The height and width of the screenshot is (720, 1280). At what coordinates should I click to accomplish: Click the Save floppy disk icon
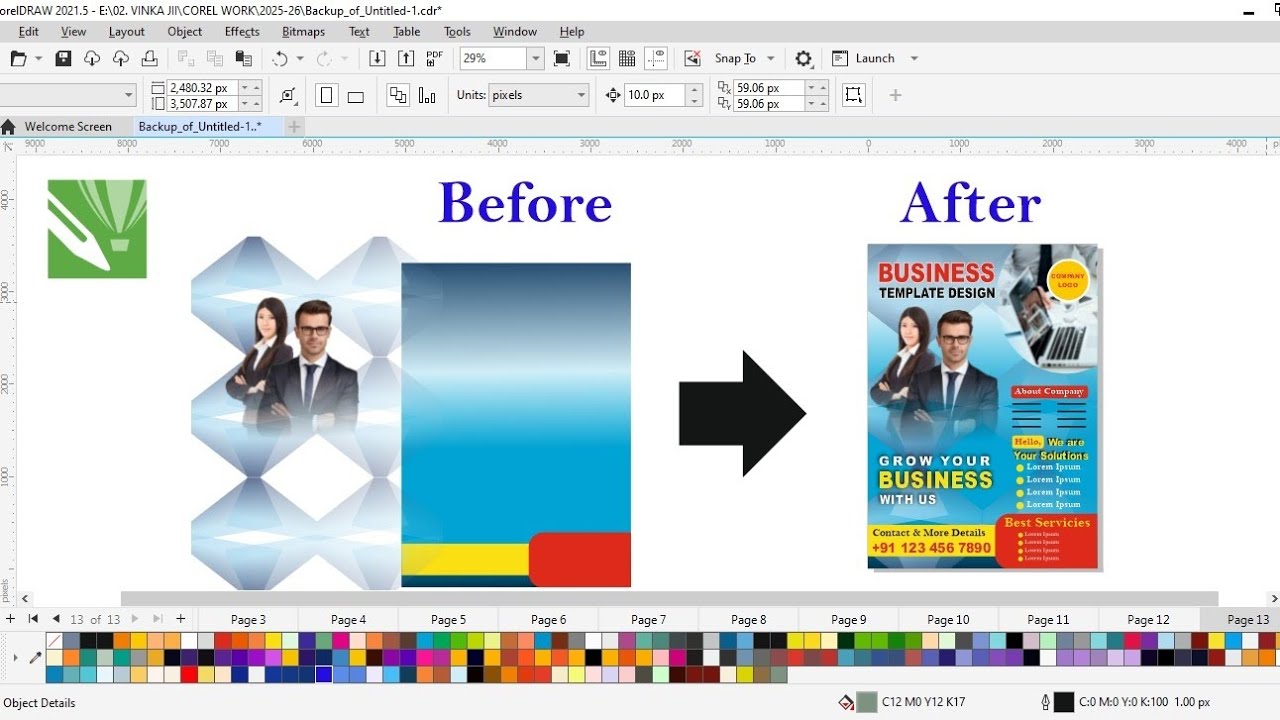63,59
